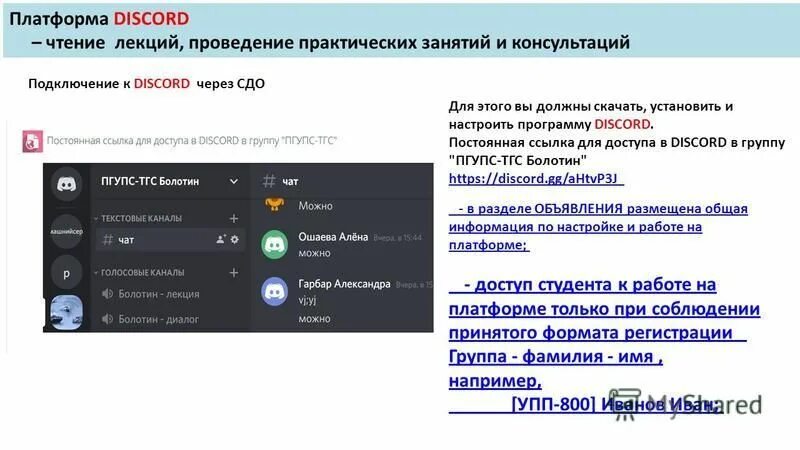The image size is (800, 450).
Task: Open Ошаева Алёна green avatar
Action: tap(274, 244)
